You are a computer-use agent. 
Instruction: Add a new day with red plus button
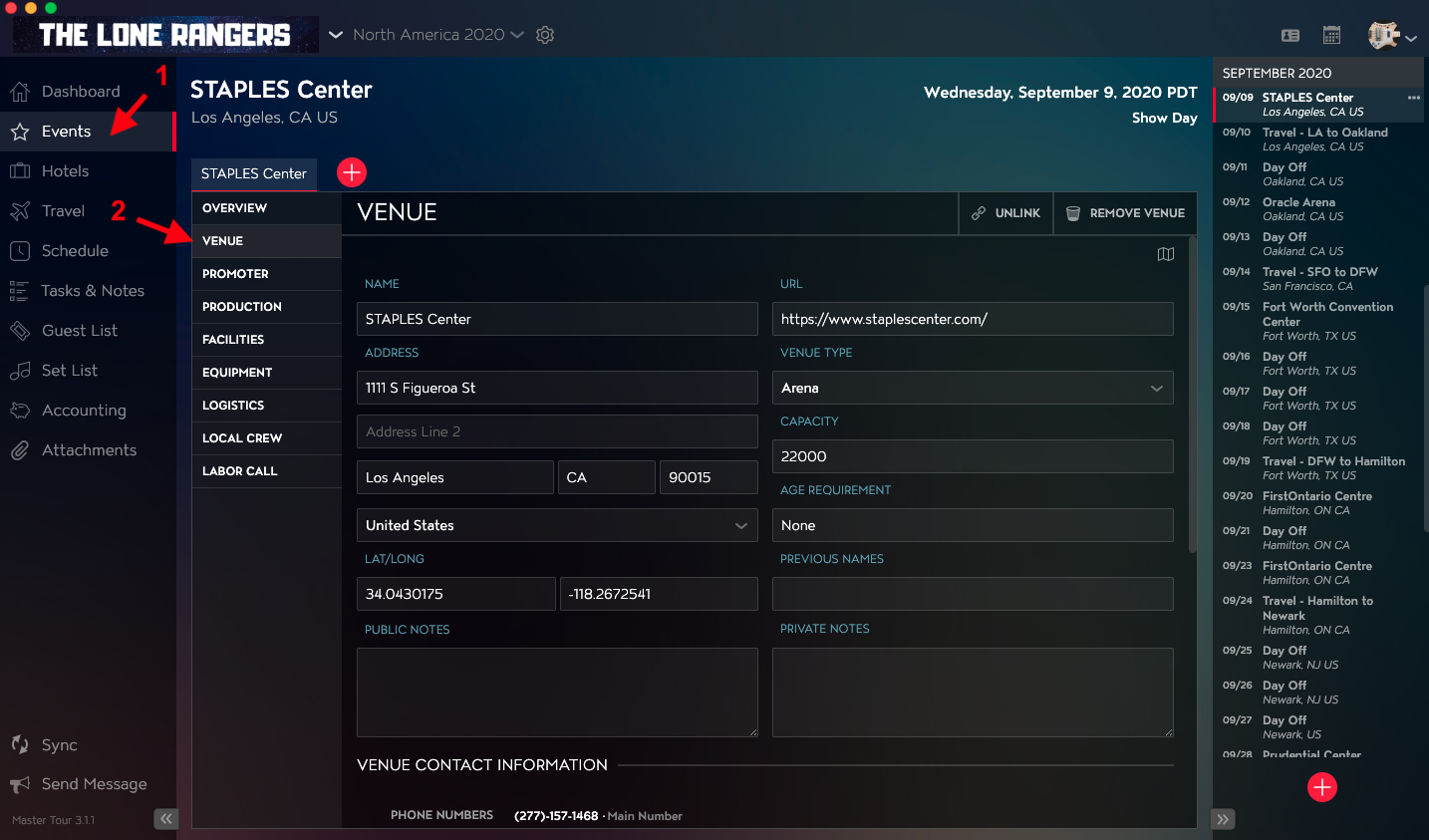coord(1322,787)
